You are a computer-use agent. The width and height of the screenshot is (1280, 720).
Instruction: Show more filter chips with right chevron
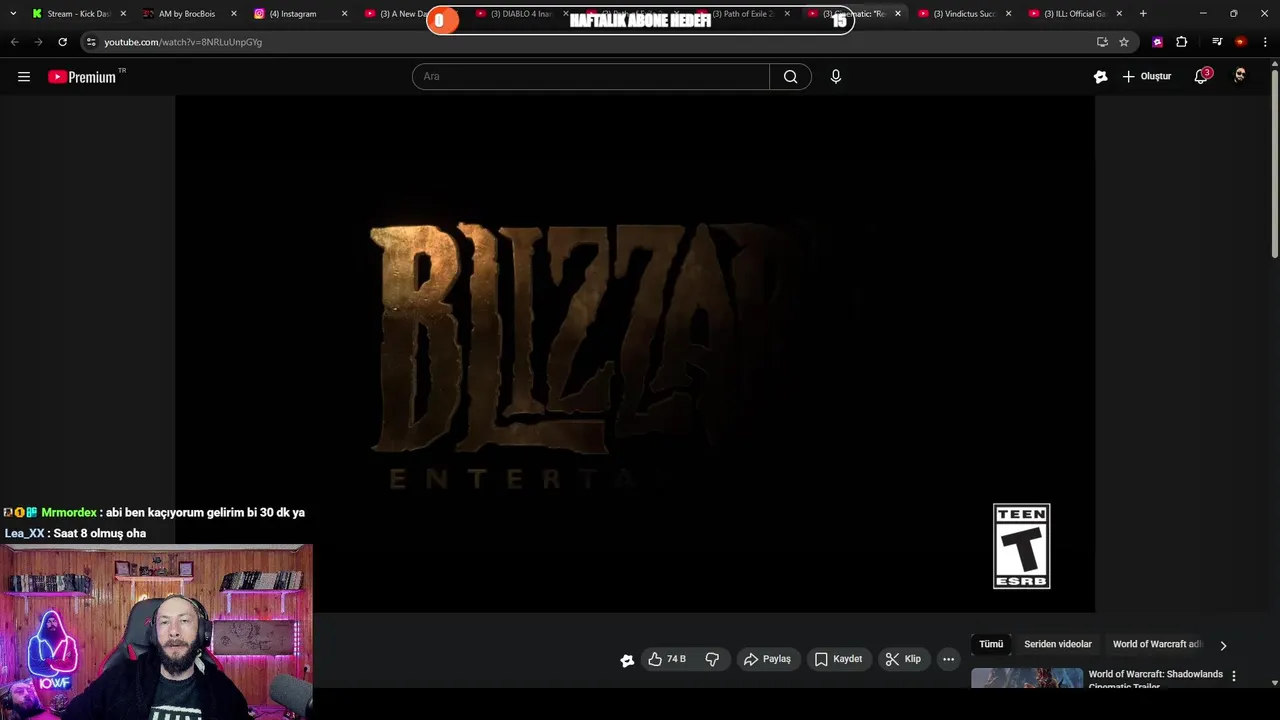(1222, 645)
